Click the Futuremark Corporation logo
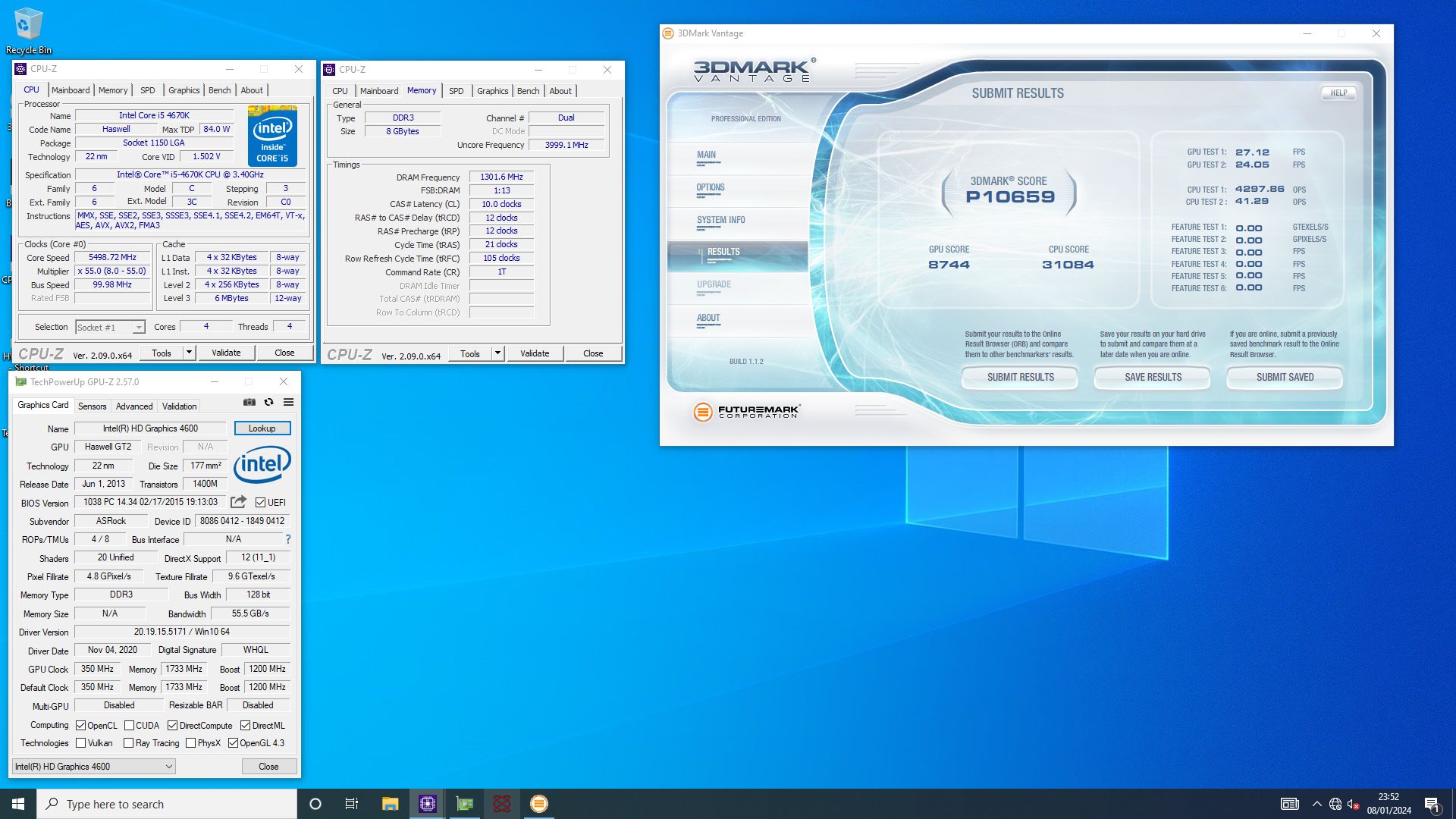This screenshot has width=1456, height=819. (x=747, y=411)
